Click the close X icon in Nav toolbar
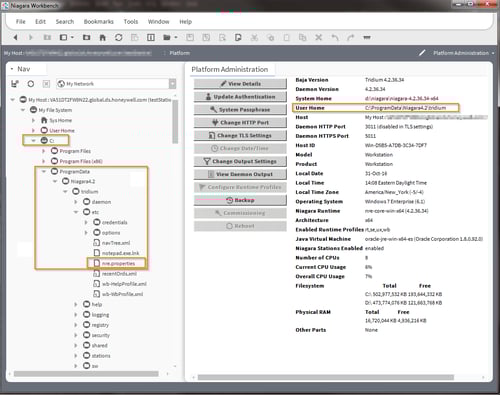Screen dimensions: 500x395 point(46,84)
